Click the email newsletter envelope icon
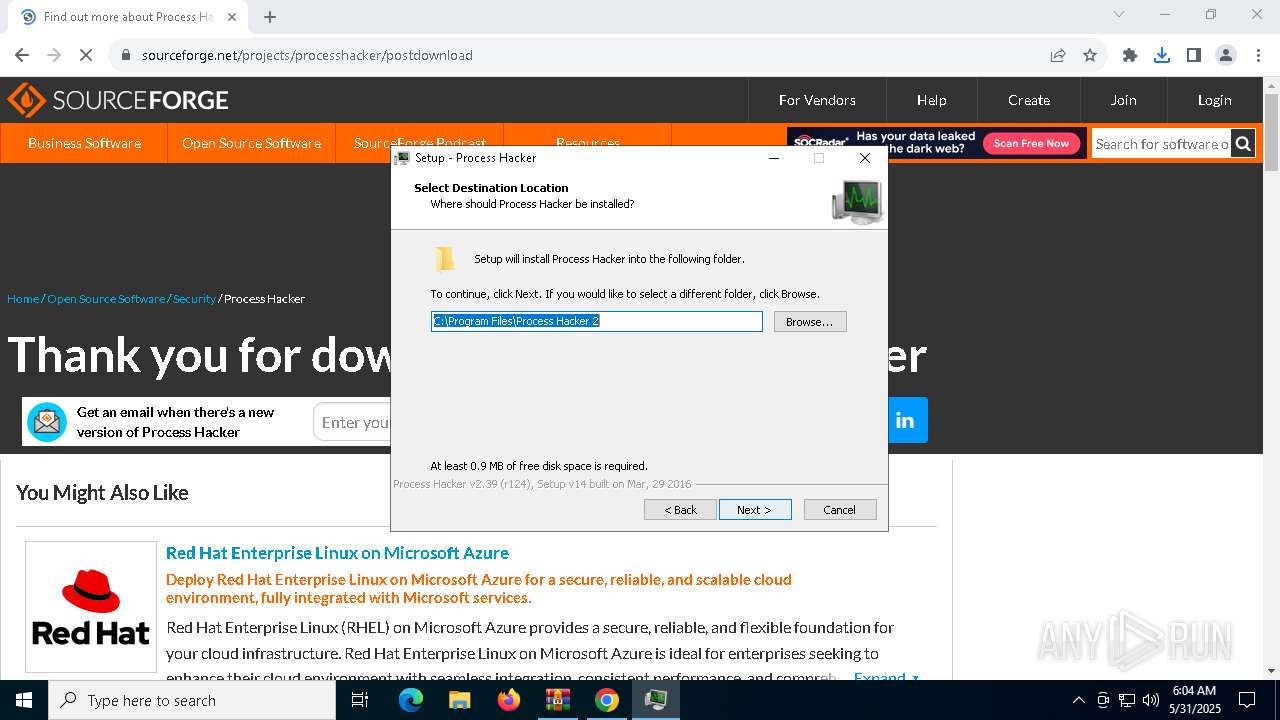This screenshot has height=720, width=1280. [x=47, y=422]
